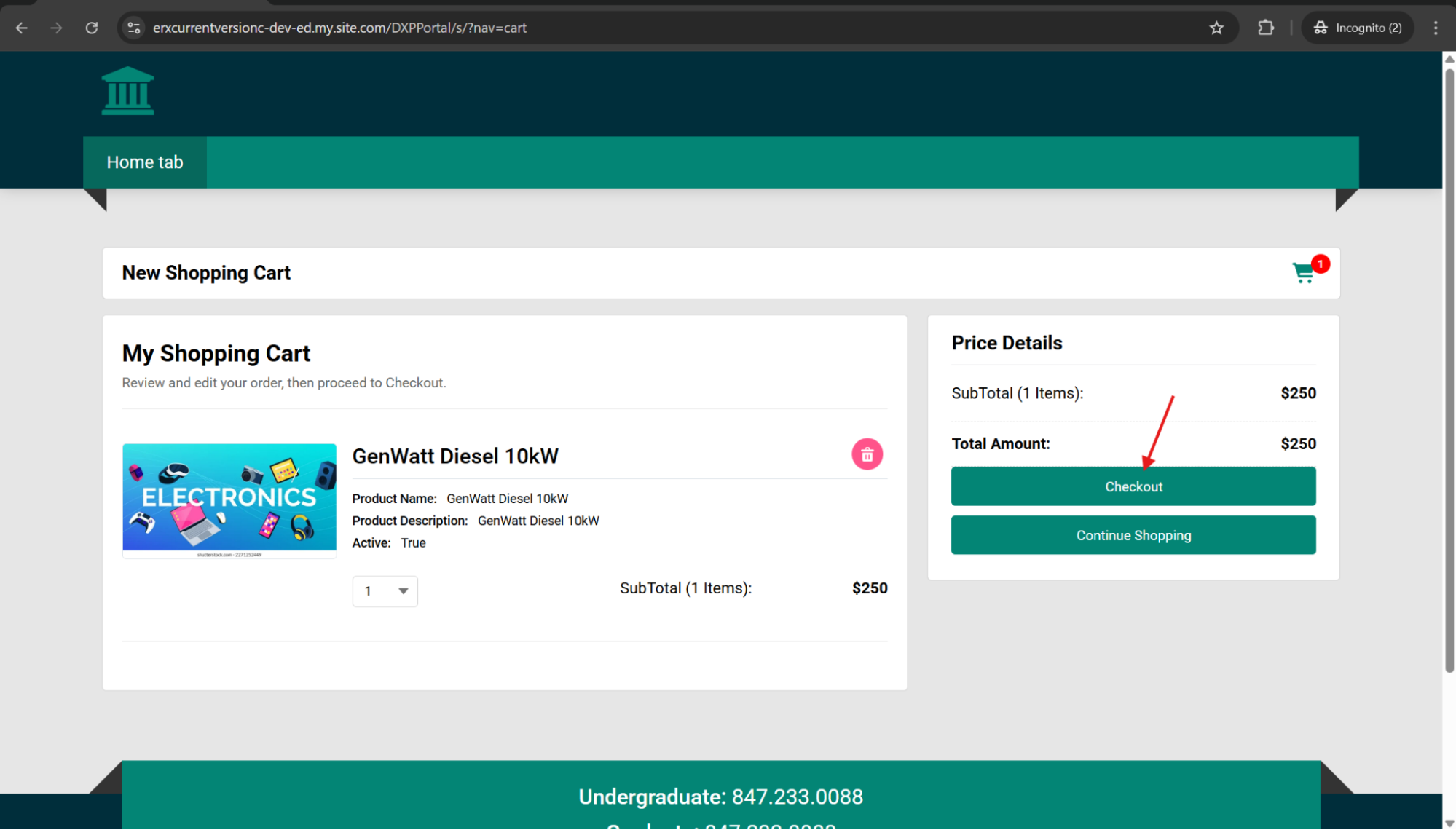Bookmark this page with star icon
The width and height of the screenshot is (1456, 830).
coord(1216,28)
